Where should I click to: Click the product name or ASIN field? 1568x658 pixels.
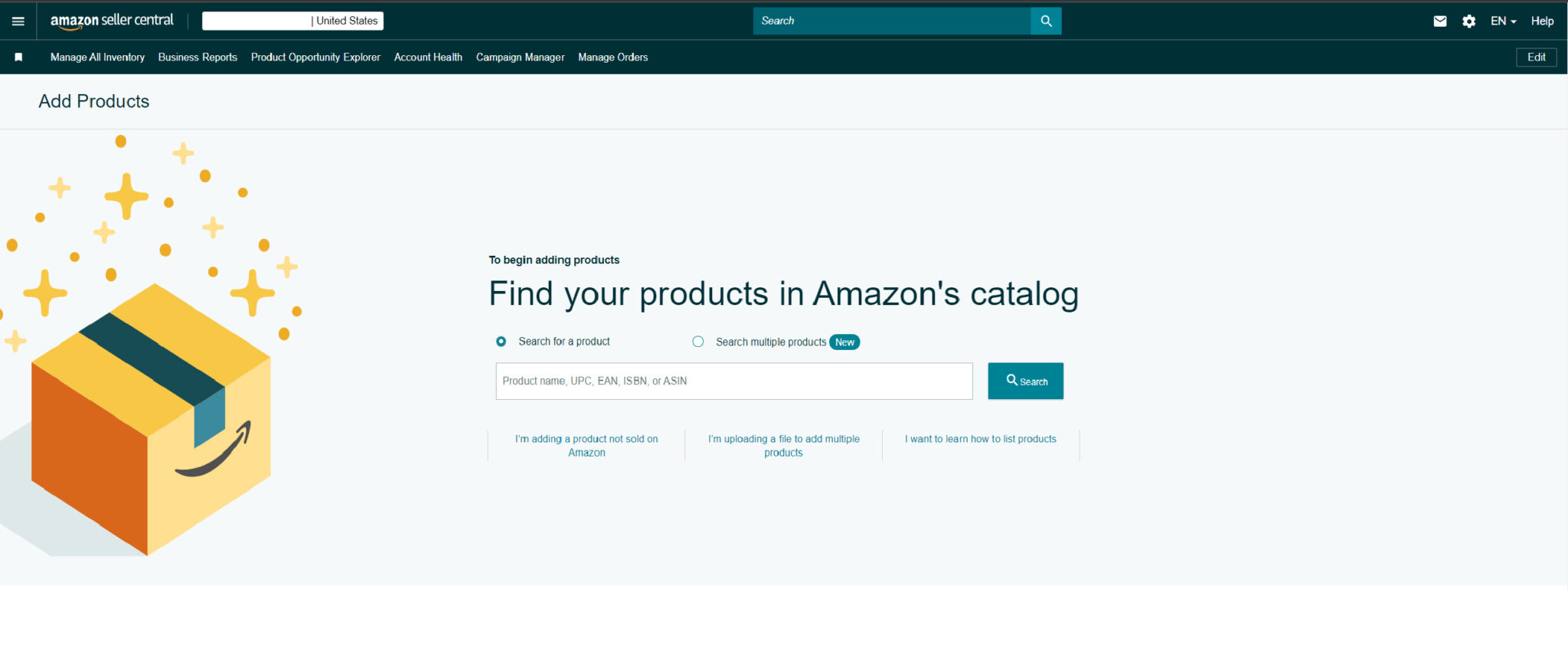click(733, 381)
